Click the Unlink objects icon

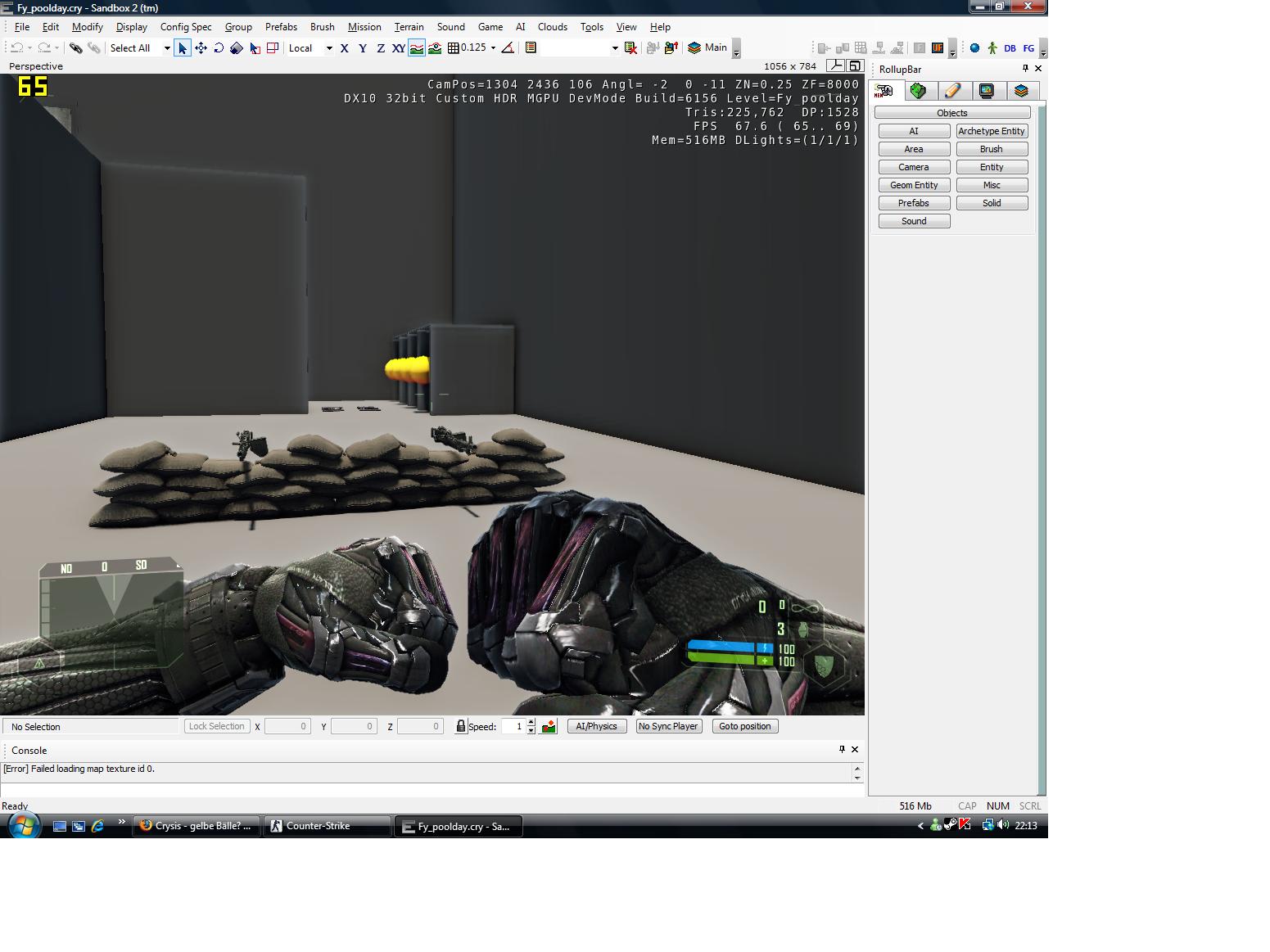pyautogui.click(x=94, y=48)
